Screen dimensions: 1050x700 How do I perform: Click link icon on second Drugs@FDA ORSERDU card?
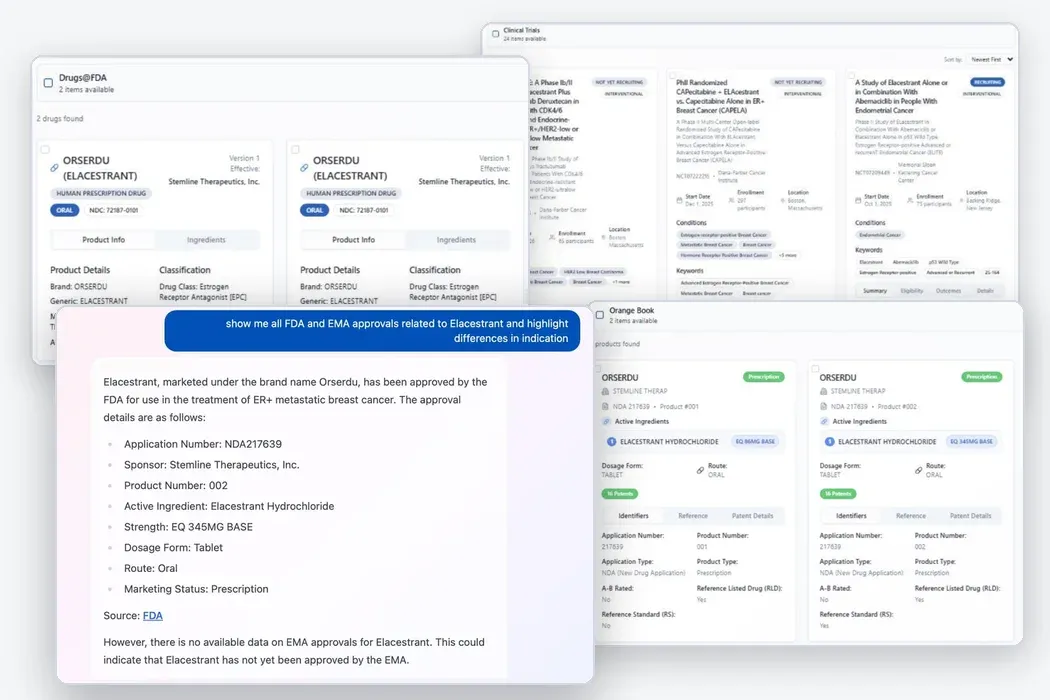[304, 168]
